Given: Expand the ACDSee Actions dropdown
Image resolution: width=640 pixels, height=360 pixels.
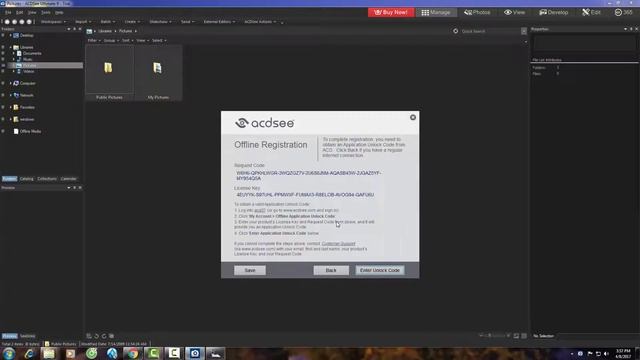Looking at the screenshot, I should tap(260, 22).
